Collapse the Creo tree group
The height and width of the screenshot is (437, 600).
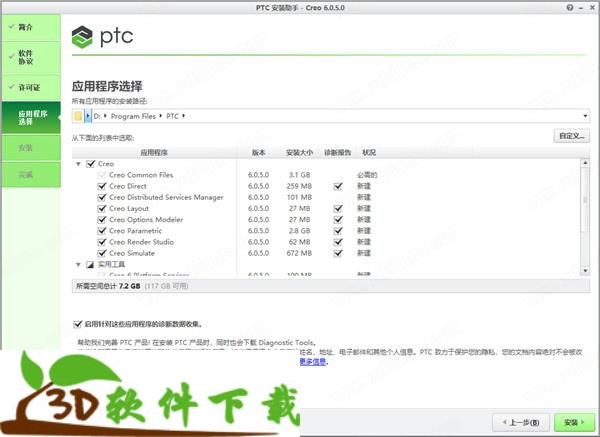78,164
